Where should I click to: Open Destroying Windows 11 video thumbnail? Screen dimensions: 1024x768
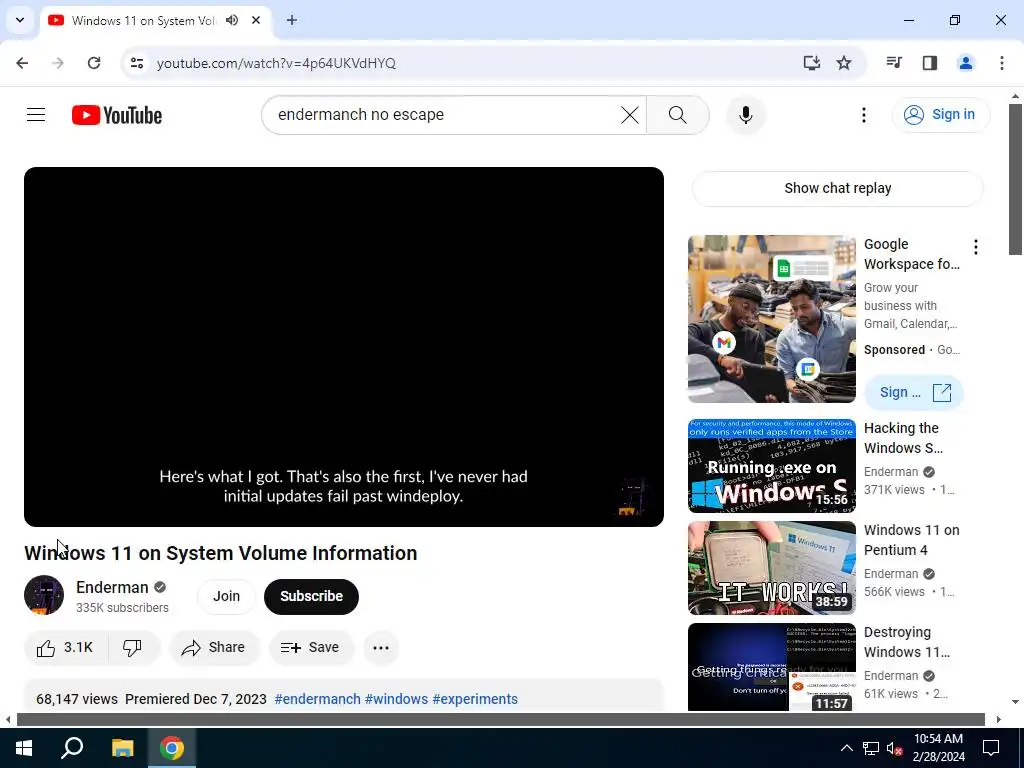coord(771,667)
